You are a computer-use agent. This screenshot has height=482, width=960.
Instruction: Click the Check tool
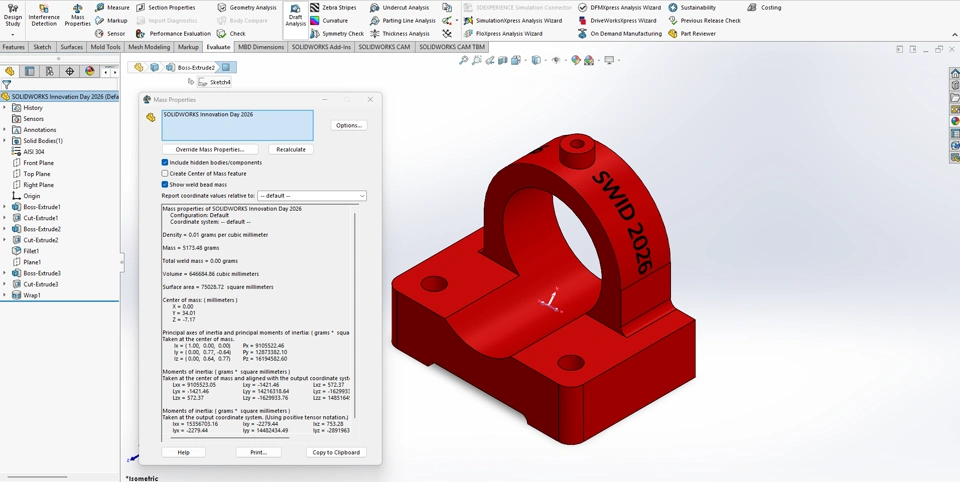click(x=232, y=34)
